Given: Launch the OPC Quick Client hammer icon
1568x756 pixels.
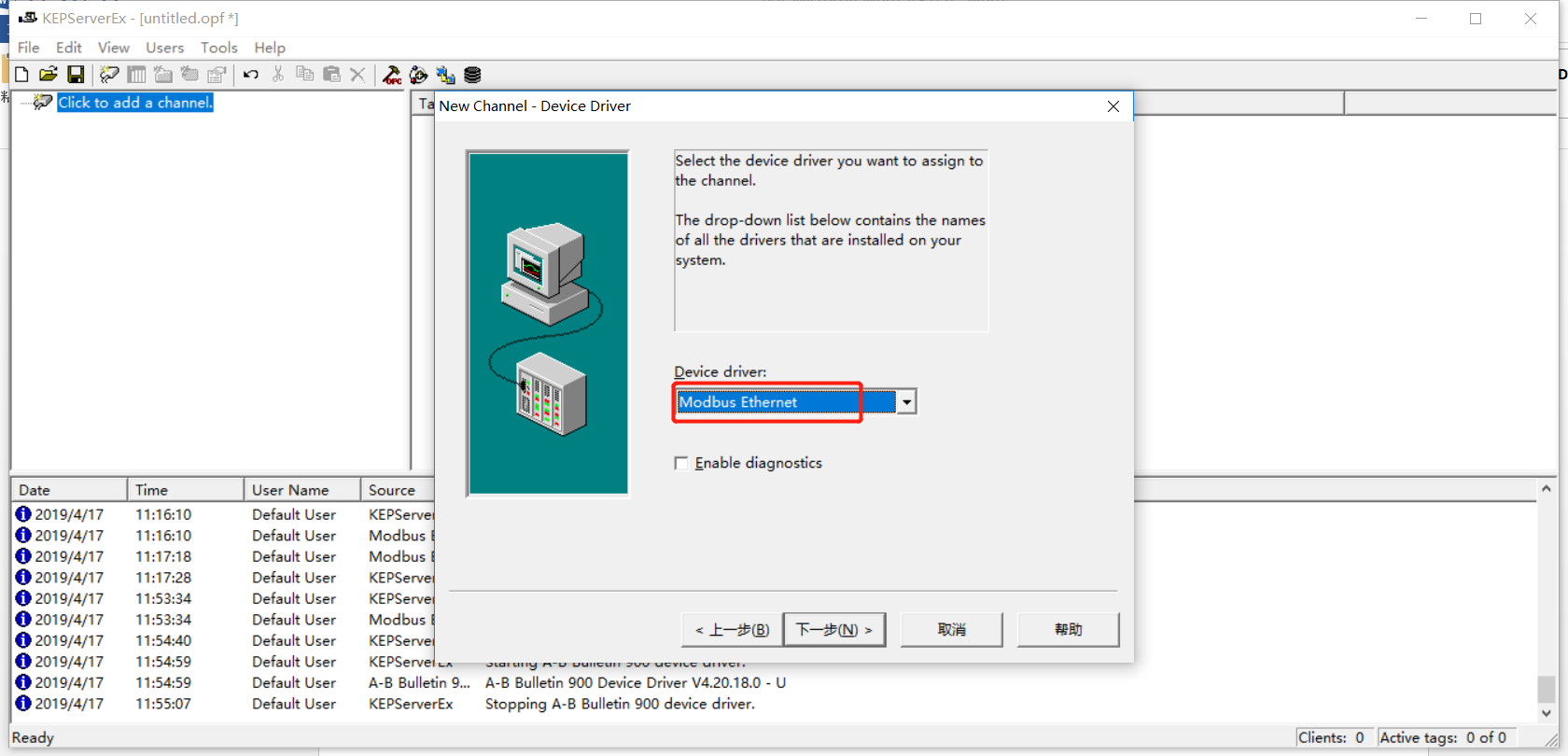Looking at the screenshot, I should pyautogui.click(x=392, y=75).
